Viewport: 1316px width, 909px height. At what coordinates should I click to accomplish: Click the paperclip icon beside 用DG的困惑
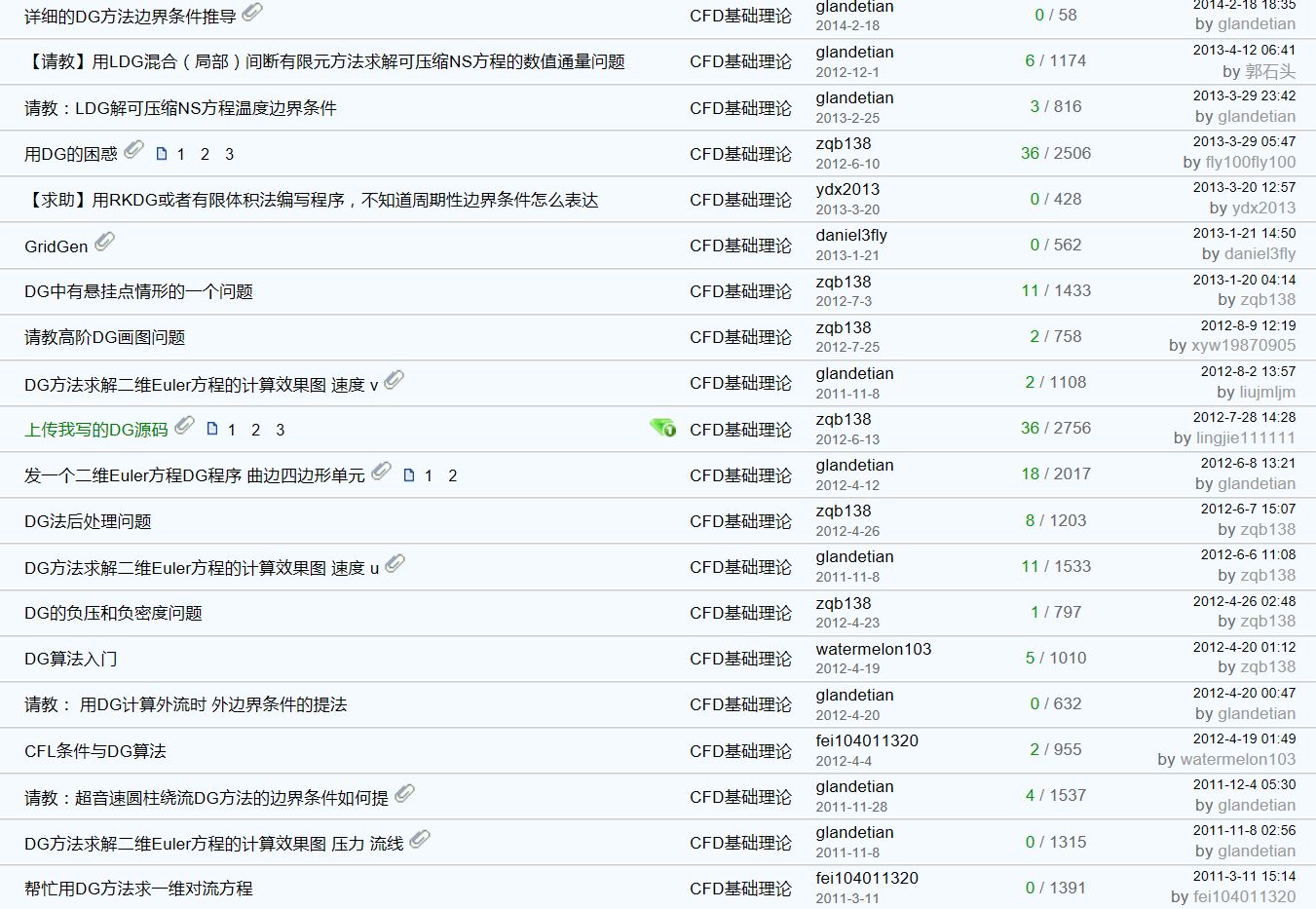pos(134,150)
